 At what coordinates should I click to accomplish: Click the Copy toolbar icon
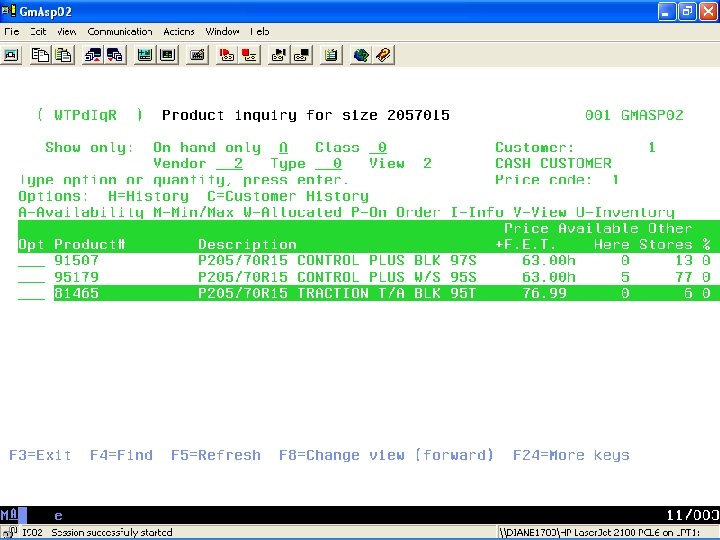(40, 55)
